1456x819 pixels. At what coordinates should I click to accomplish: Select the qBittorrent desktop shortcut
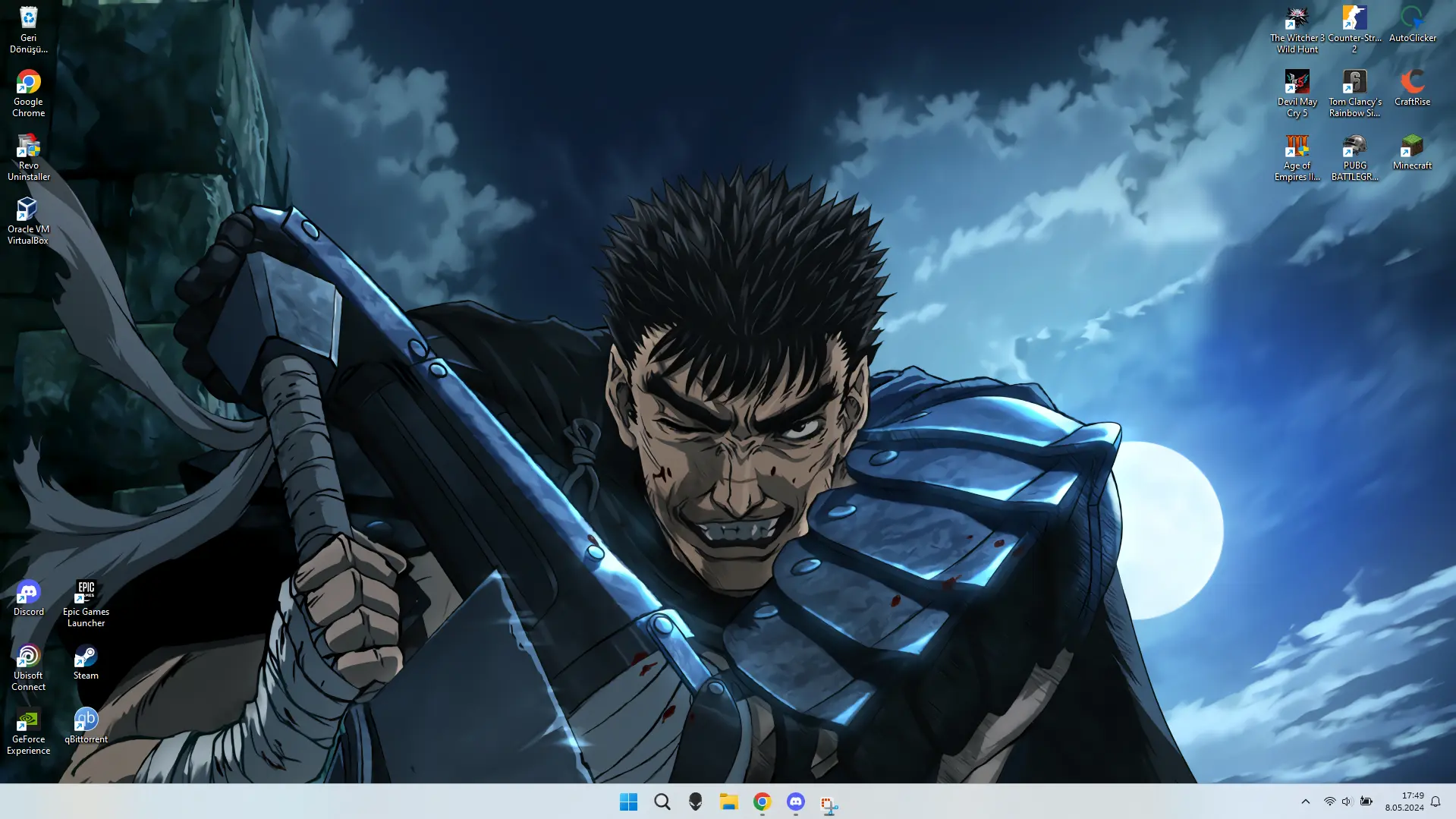click(x=86, y=725)
